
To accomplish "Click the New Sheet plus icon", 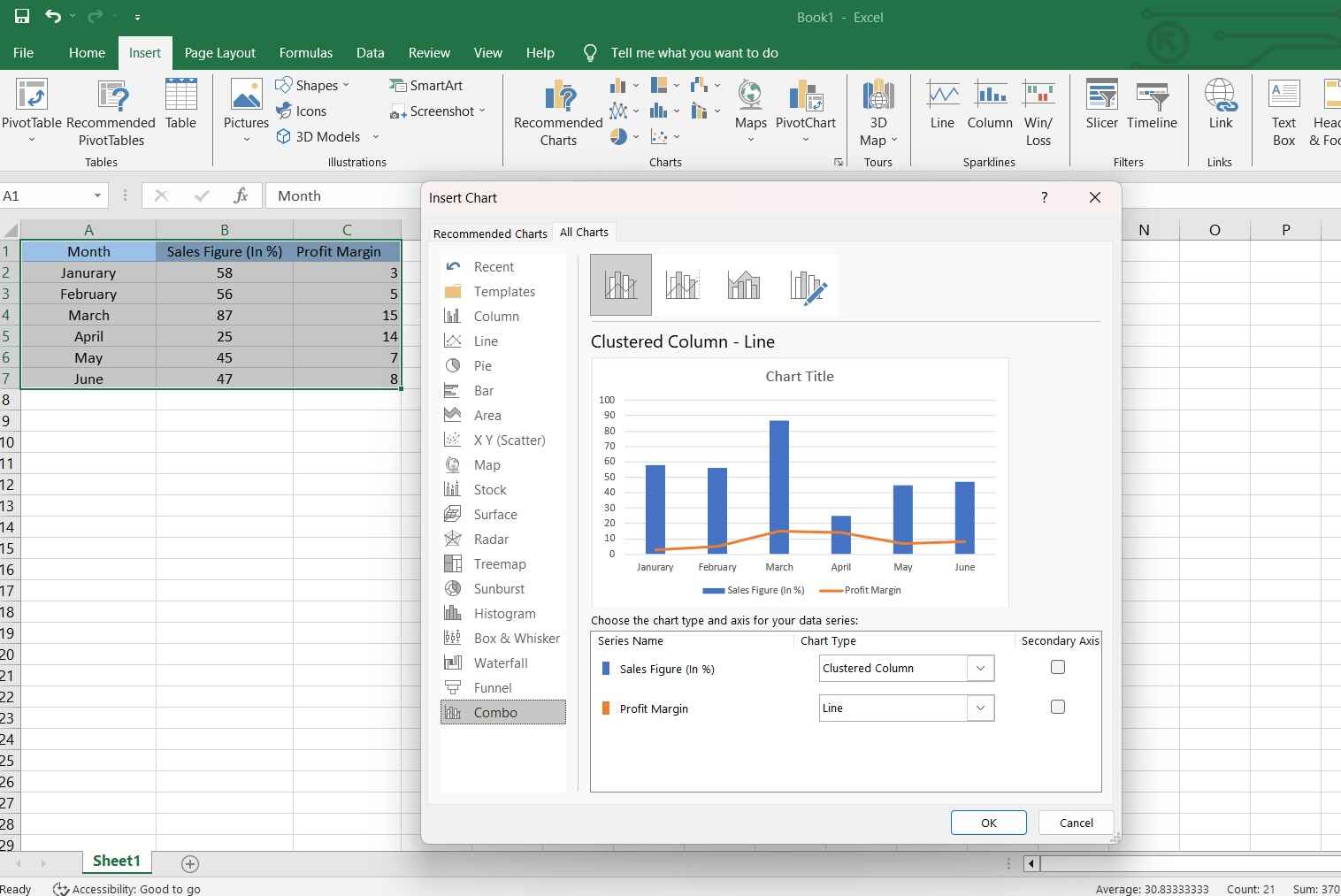I will [x=189, y=863].
